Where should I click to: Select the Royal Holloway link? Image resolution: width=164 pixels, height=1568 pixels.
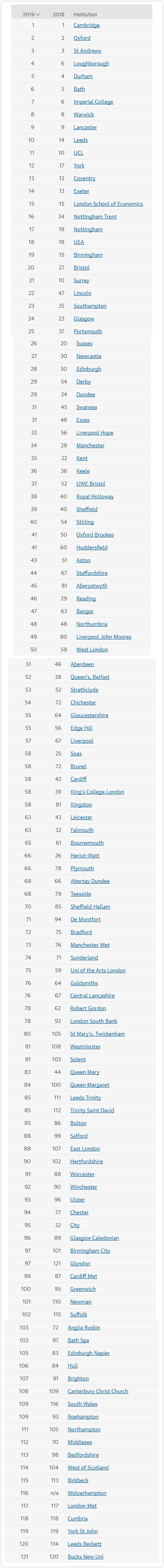(x=95, y=497)
